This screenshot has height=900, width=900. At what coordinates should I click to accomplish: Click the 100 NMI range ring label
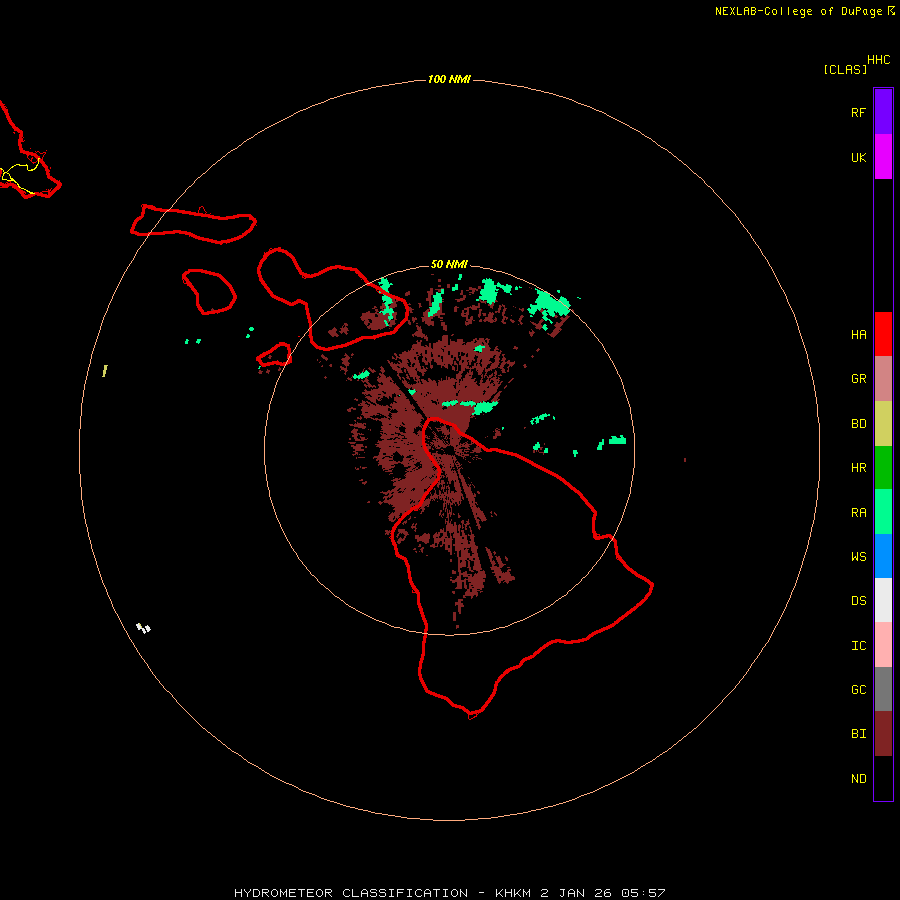pos(449,79)
